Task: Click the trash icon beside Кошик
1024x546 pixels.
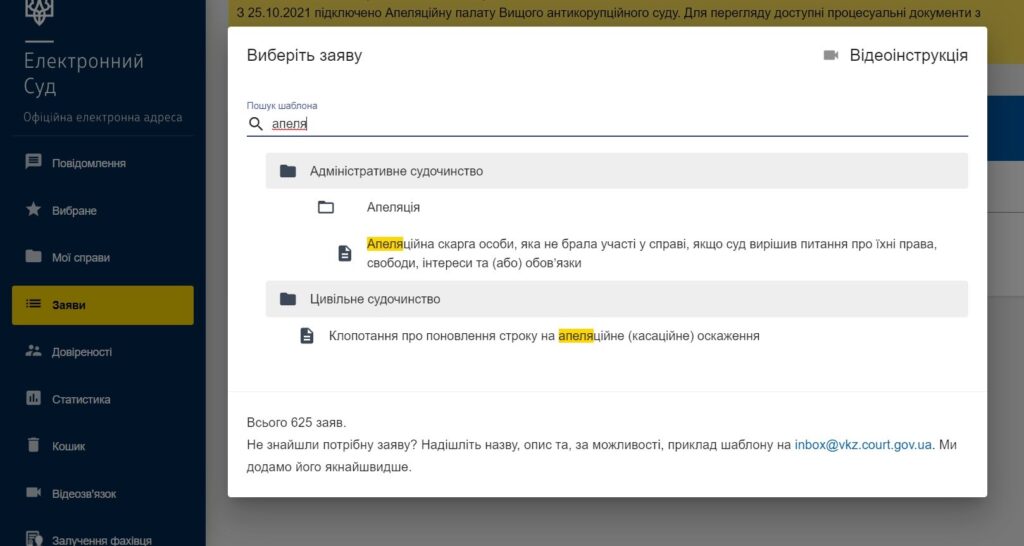Action: (x=33, y=445)
